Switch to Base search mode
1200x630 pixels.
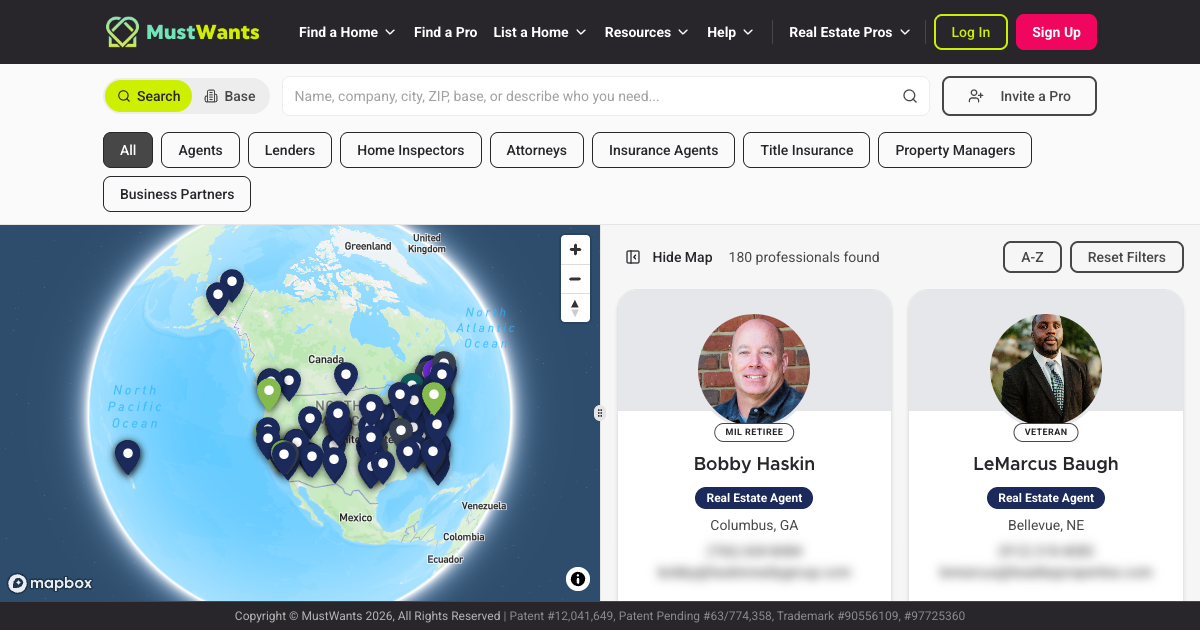coord(230,97)
